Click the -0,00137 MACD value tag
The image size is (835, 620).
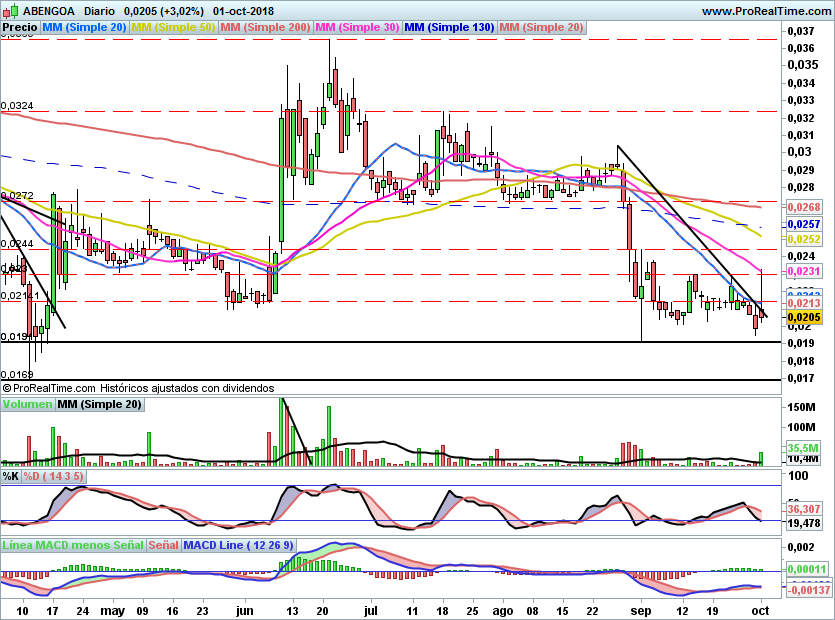tap(808, 590)
